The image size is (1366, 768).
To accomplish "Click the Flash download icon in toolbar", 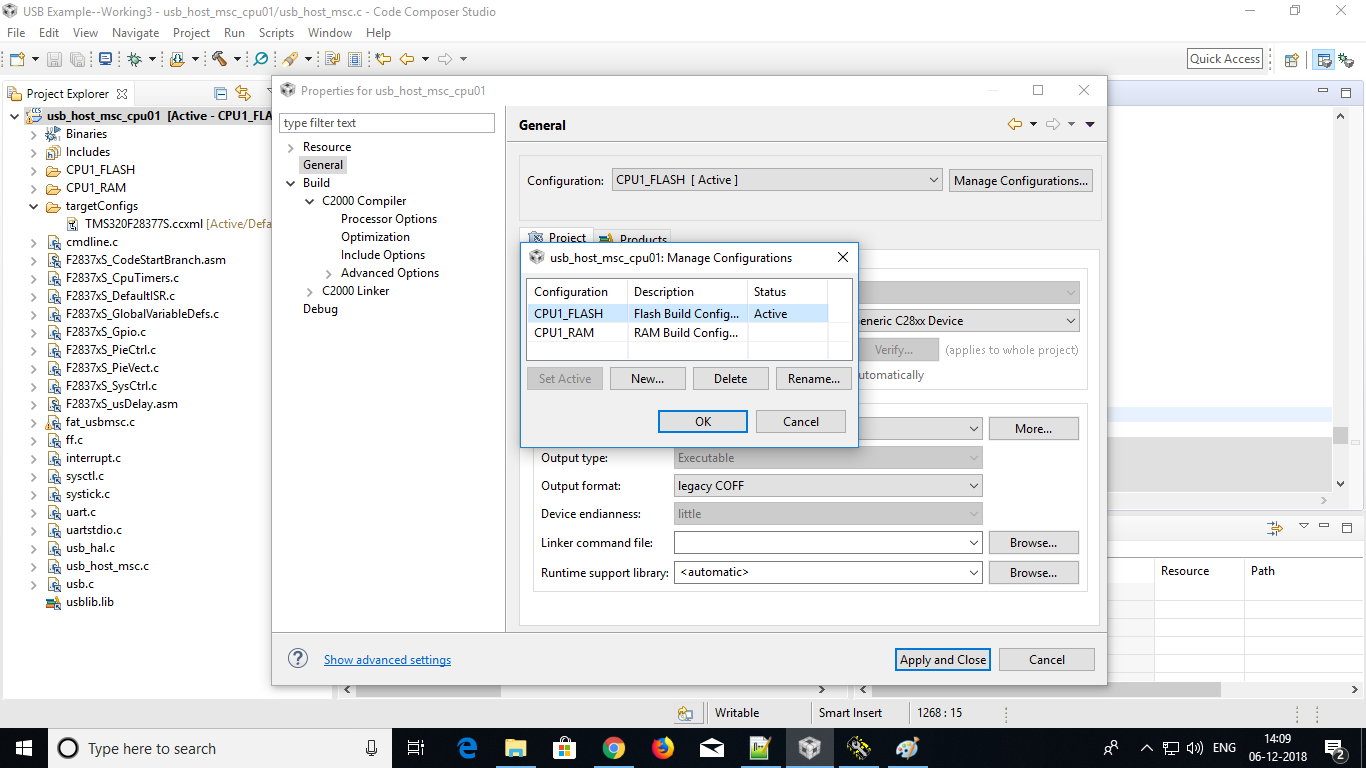I will pyautogui.click(x=177, y=59).
